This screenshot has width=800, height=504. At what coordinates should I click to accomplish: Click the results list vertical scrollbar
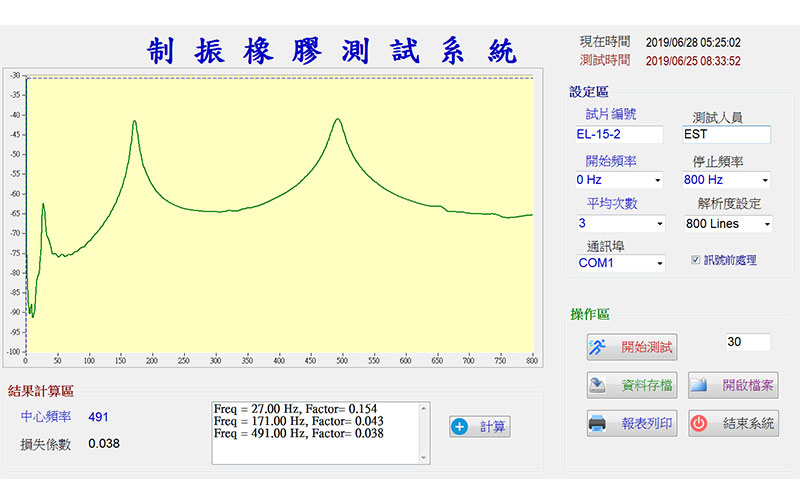[426, 433]
